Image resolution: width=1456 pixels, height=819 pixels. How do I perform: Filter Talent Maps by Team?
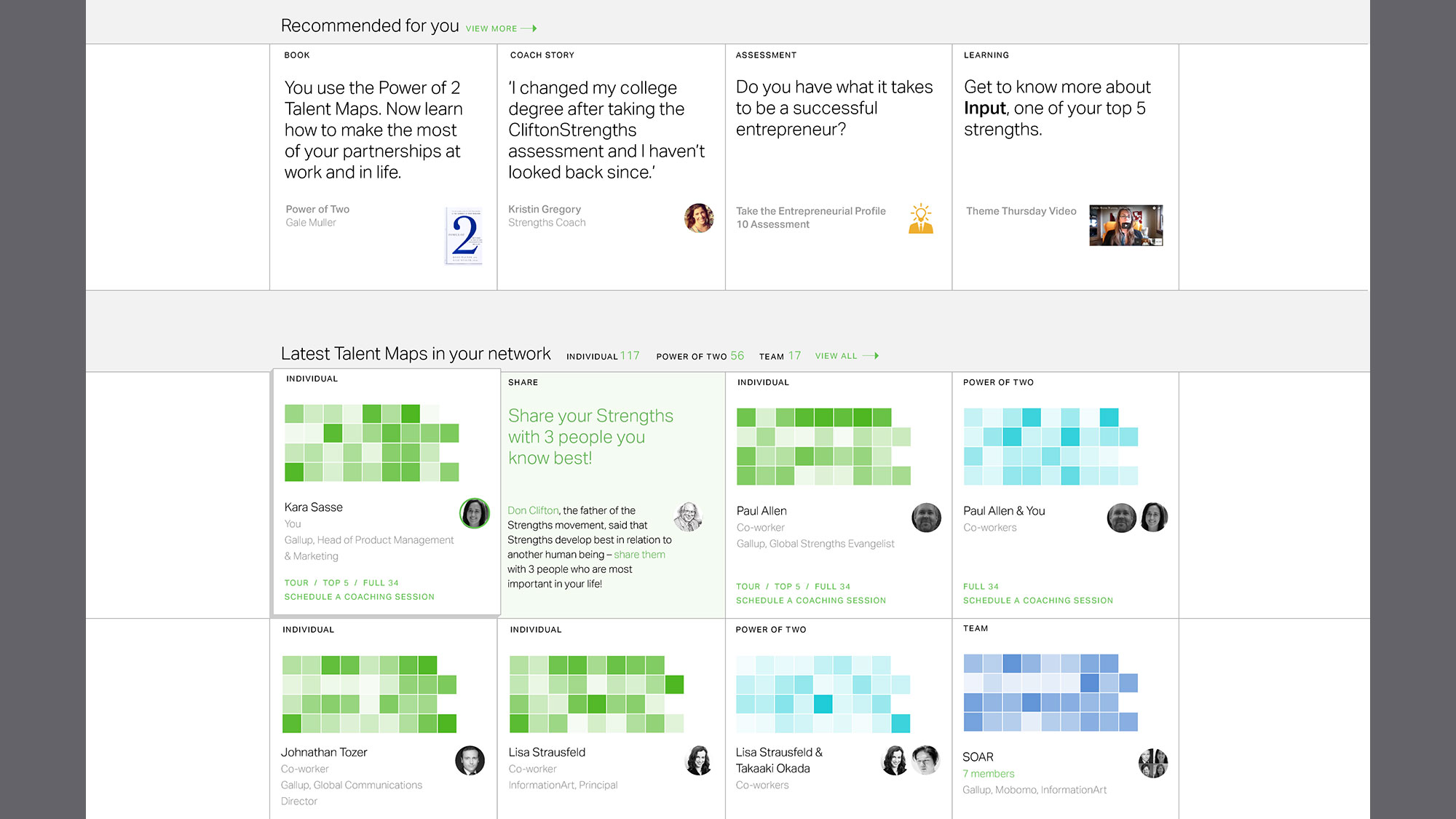(780, 356)
